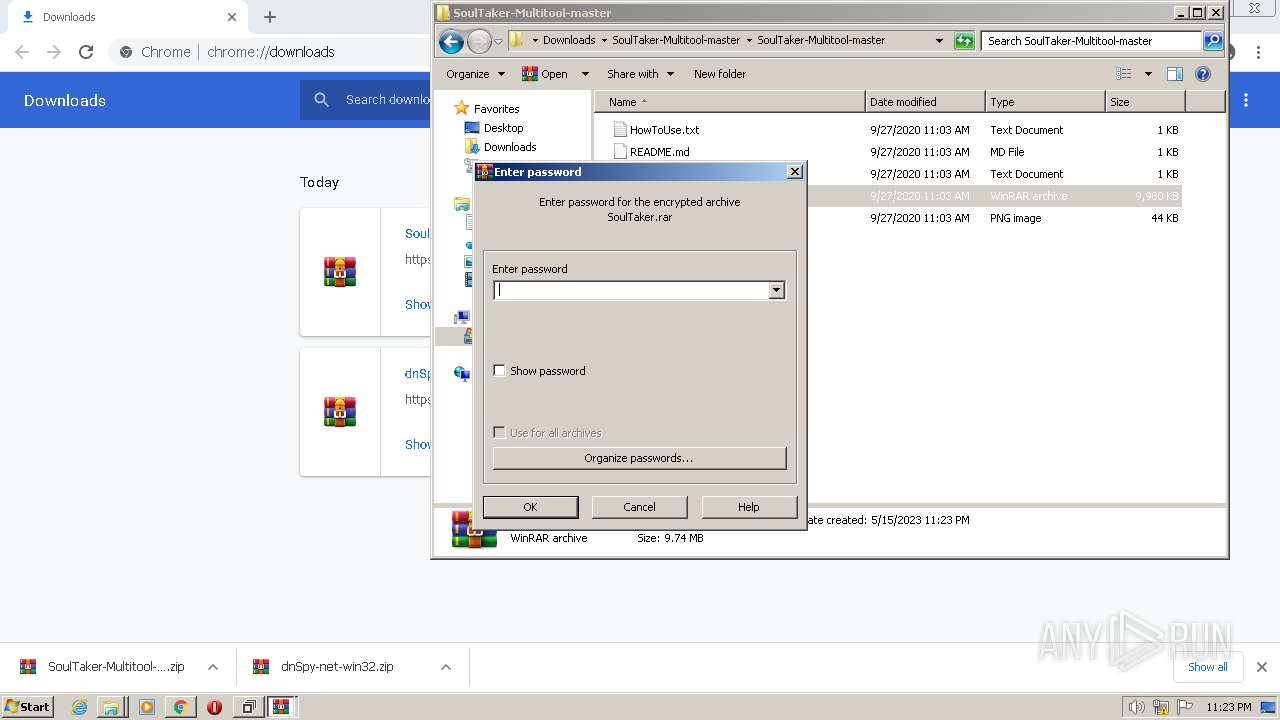This screenshot has width=1280, height=720.
Task: Expand the view options dropdown arrow
Action: click(1148, 74)
